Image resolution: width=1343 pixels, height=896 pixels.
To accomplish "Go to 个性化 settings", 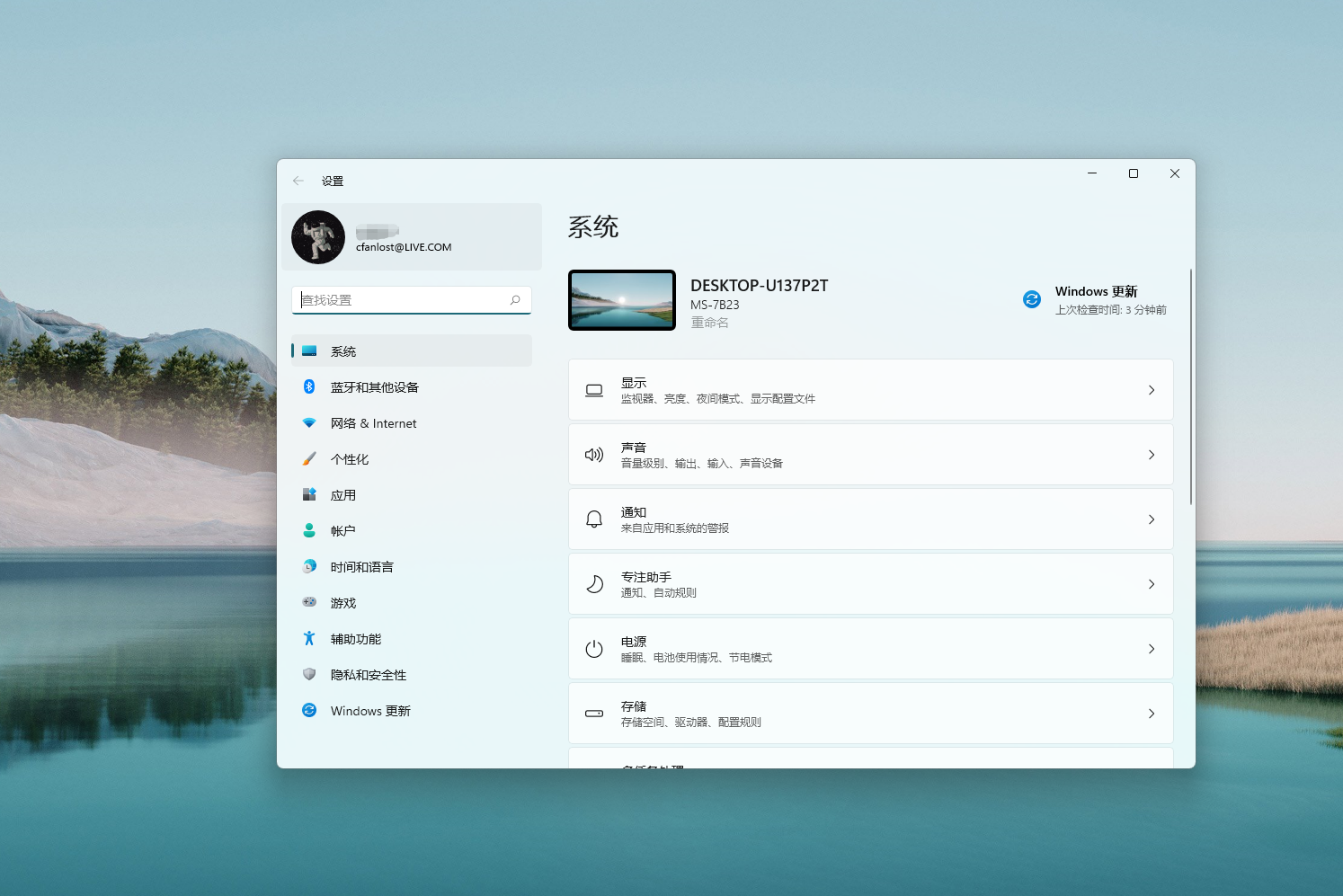I will (x=412, y=459).
